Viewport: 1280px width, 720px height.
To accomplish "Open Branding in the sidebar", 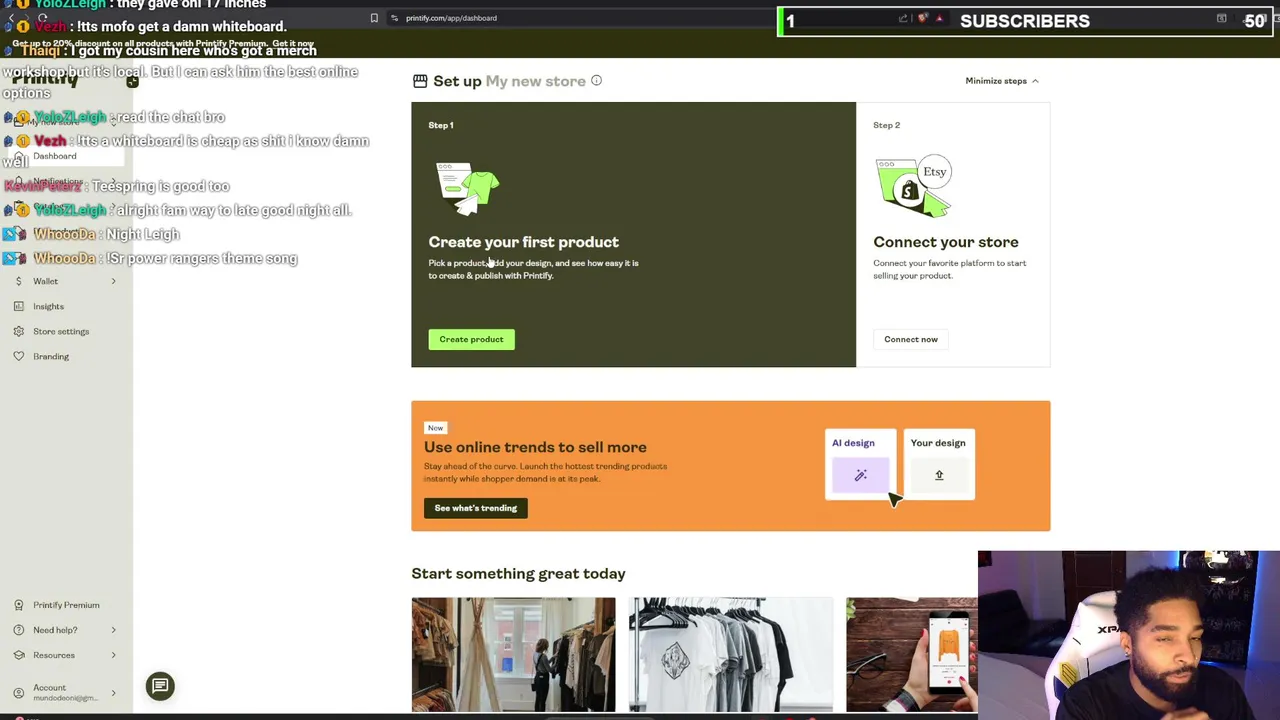I will click(x=51, y=356).
